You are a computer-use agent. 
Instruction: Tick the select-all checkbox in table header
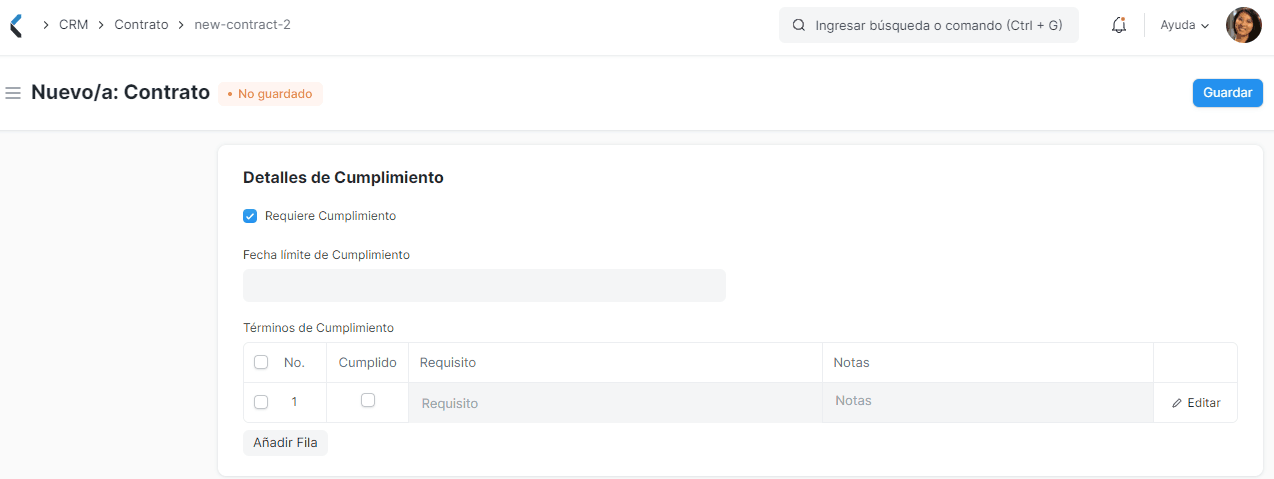click(x=261, y=362)
